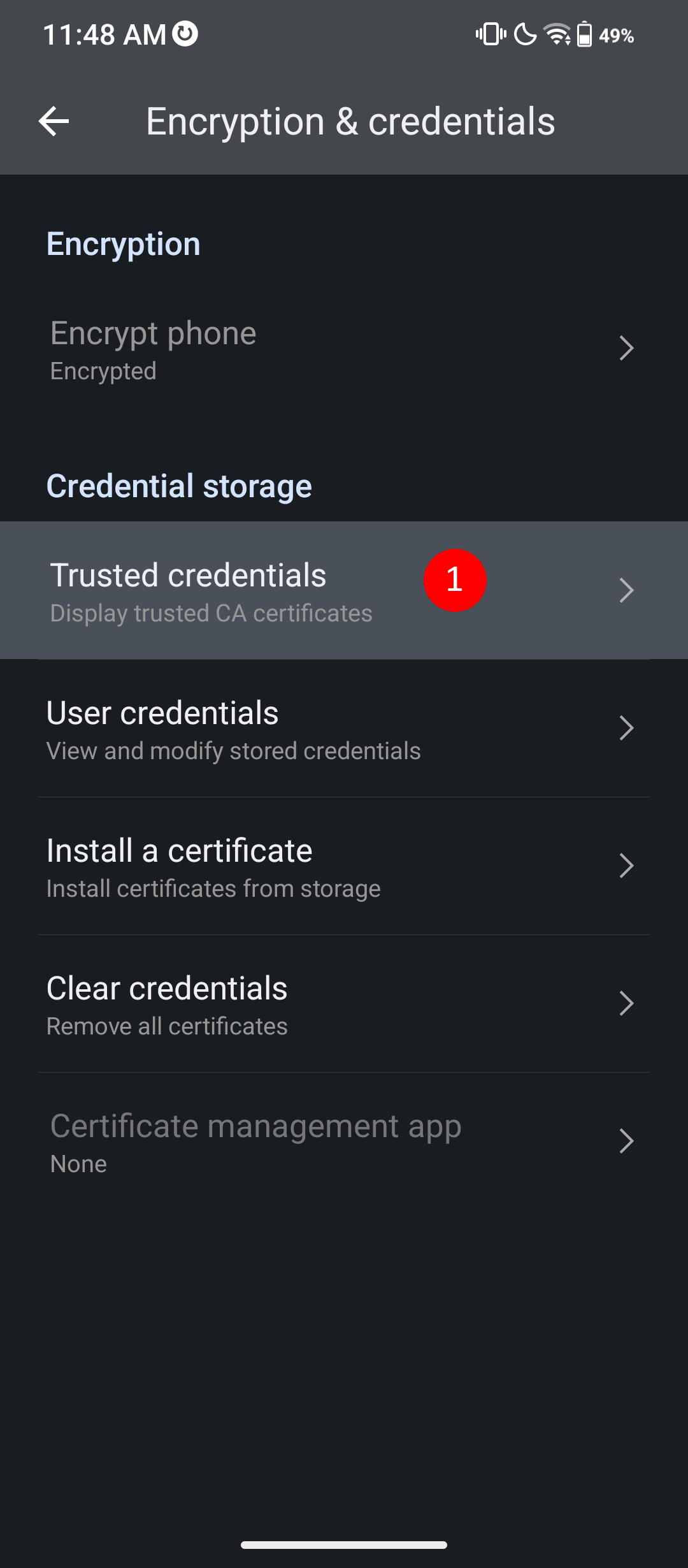Tap the chevron beside Trusted credentials
Screen dimensions: 688x1568
(x=627, y=590)
